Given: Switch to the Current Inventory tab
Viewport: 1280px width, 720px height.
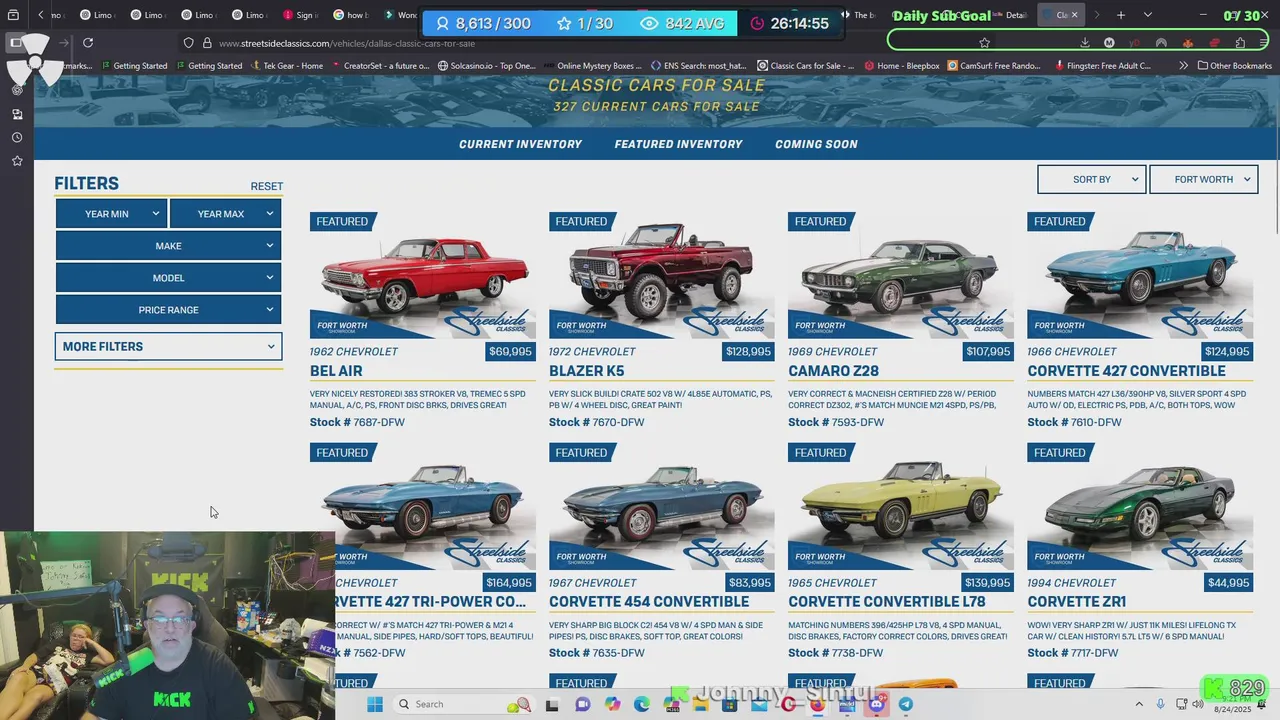Looking at the screenshot, I should (520, 144).
